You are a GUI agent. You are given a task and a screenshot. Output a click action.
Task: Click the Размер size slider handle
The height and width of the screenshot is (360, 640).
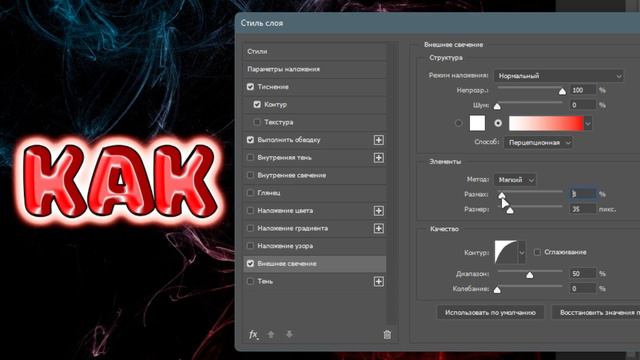coord(510,211)
